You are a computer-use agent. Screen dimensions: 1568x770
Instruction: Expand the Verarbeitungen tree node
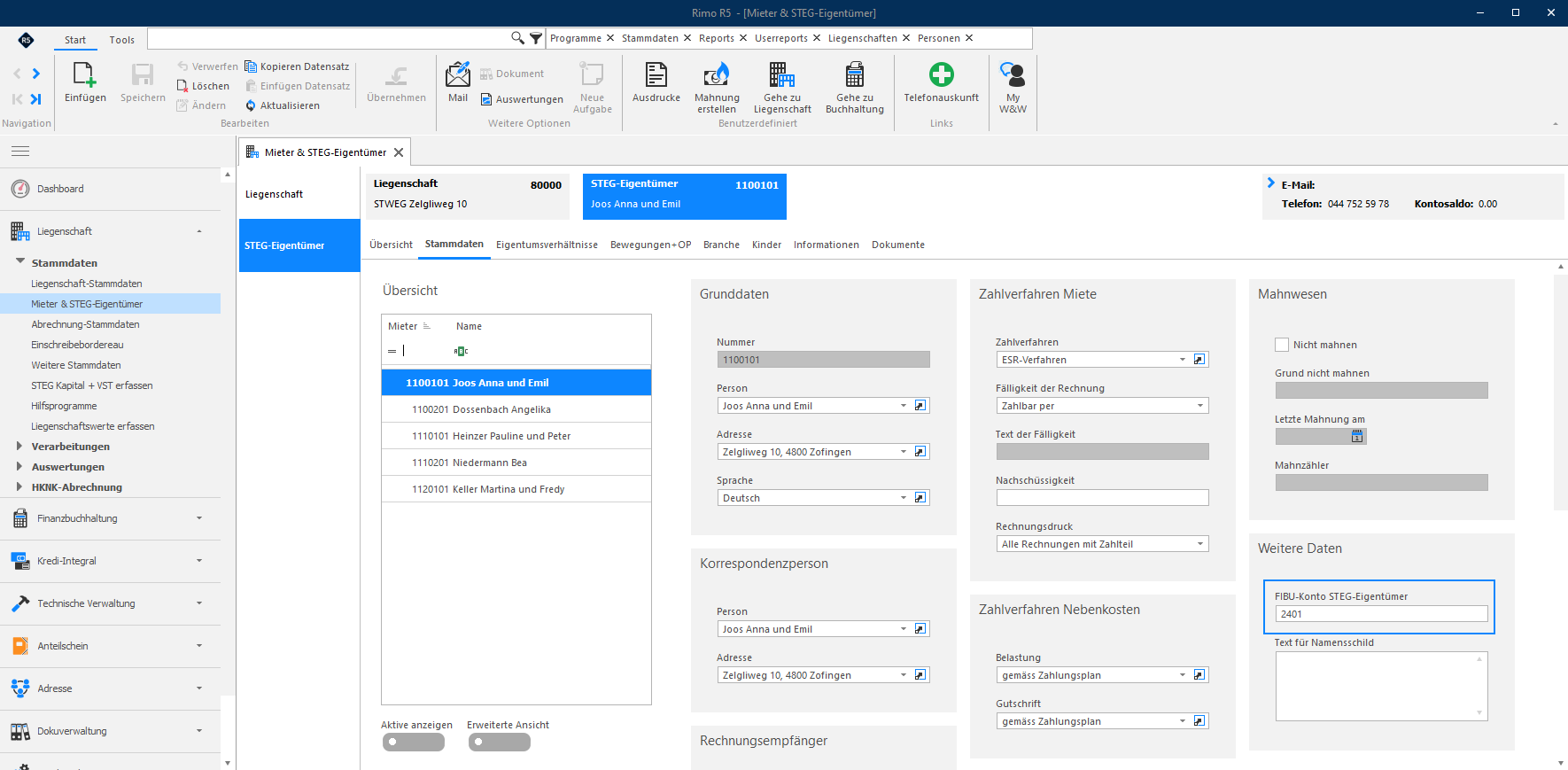point(19,446)
